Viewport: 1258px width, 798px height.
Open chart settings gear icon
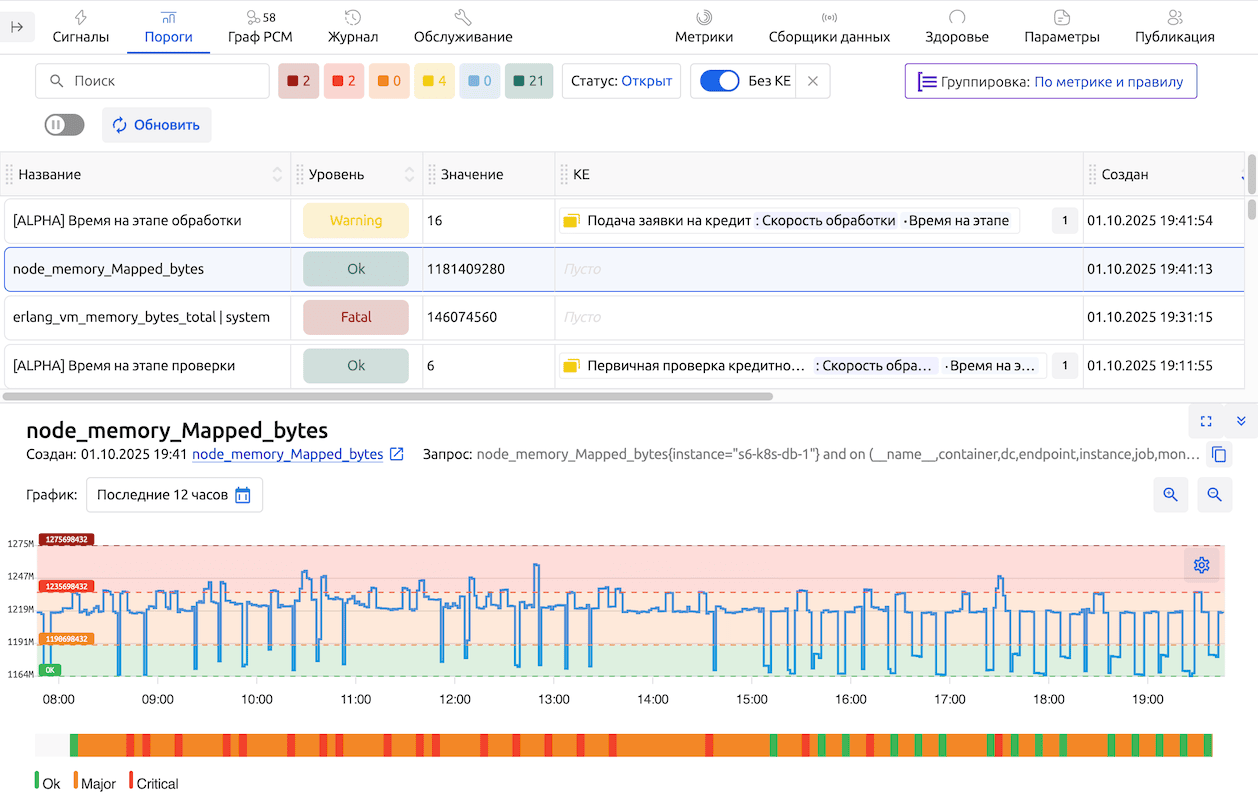[1201, 565]
